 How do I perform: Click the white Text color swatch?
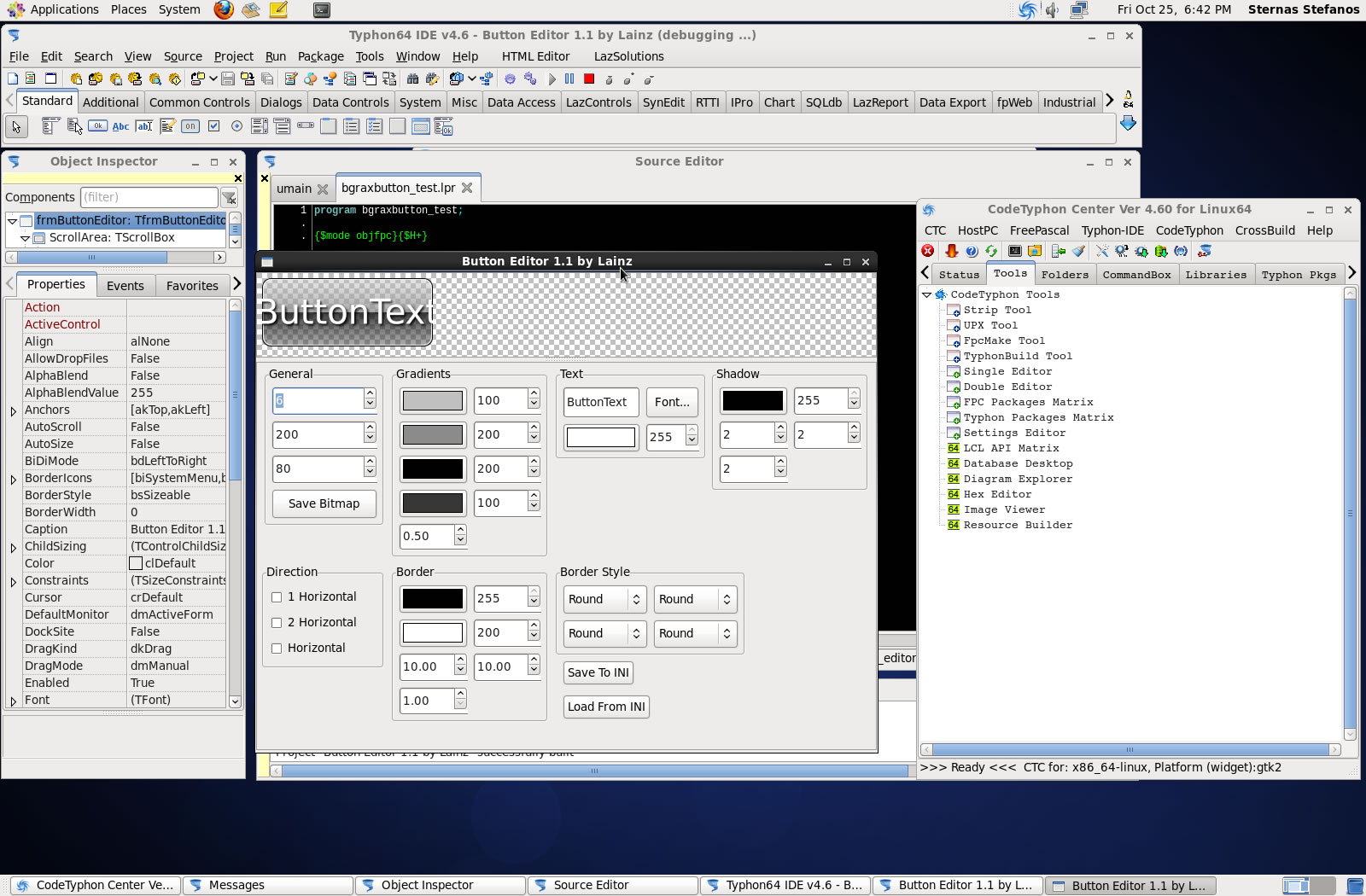coord(601,437)
